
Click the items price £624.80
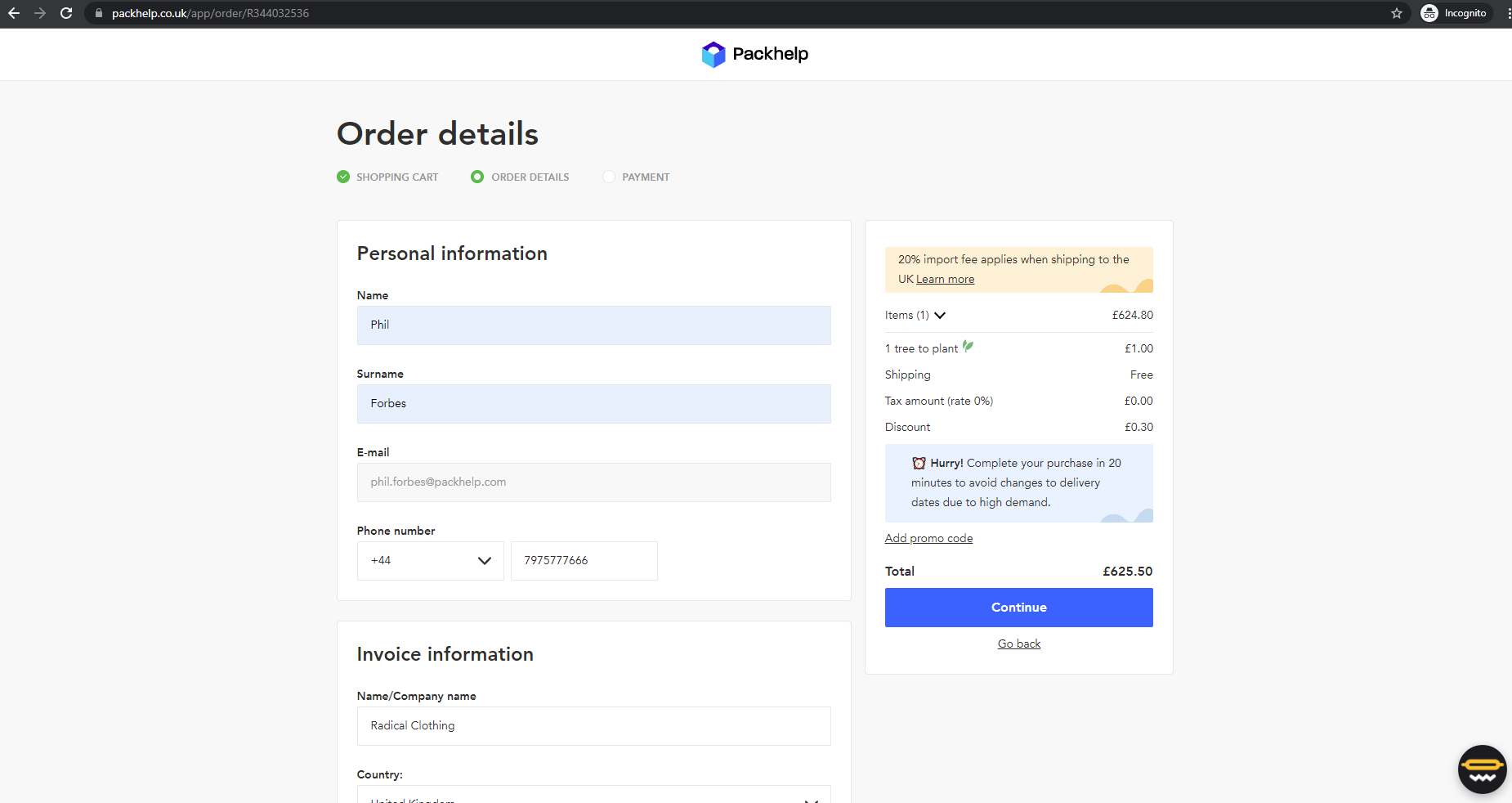pos(1133,316)
